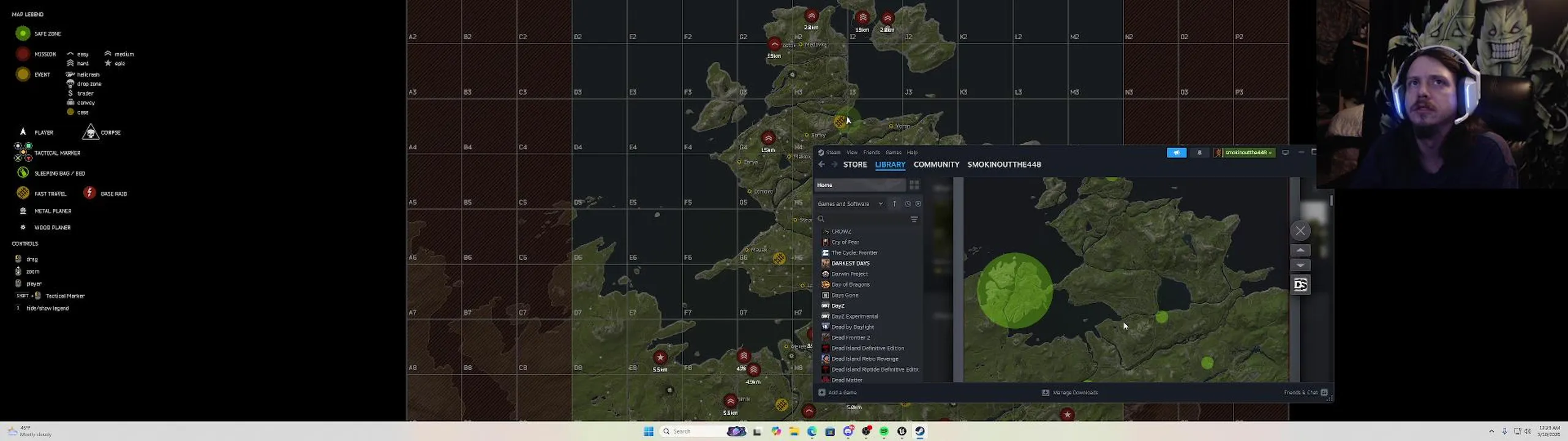Viewport: 1568px width, 441px height.
Task: Click the Big Picture mode monitor icon
Action: click(x=1285, y=153)
